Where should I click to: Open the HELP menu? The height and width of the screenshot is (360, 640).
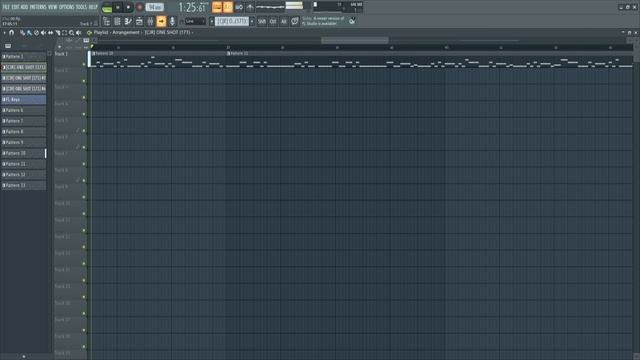coord(93,7)
